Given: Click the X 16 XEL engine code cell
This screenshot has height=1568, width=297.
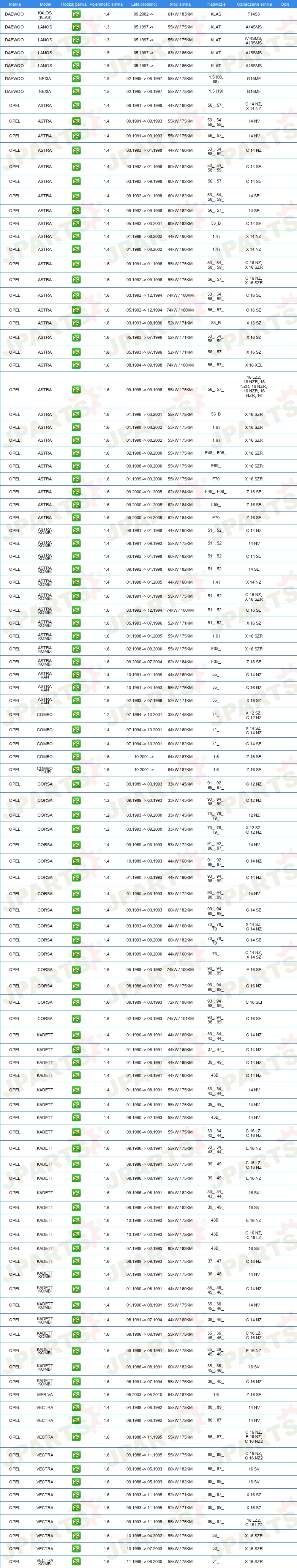Looking at the screenshot, I should click(254, 365).
